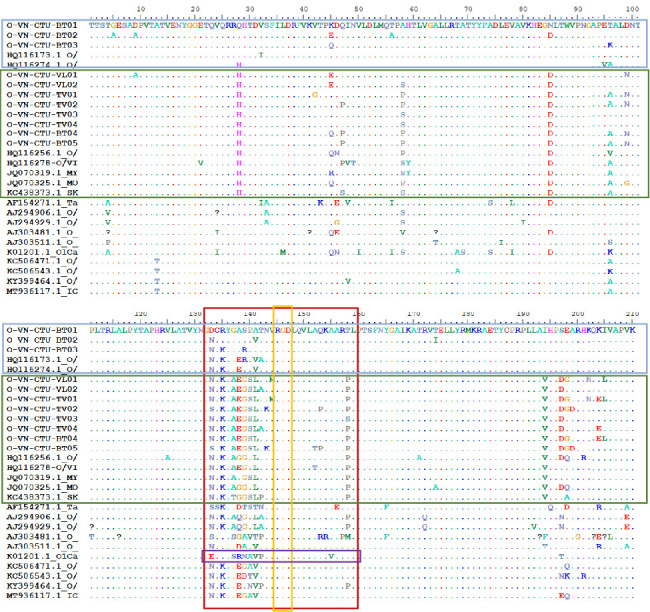Click label KC506543.1_O/ in the 120–210 block
650x612 pixels.
[x=42, y=576]
